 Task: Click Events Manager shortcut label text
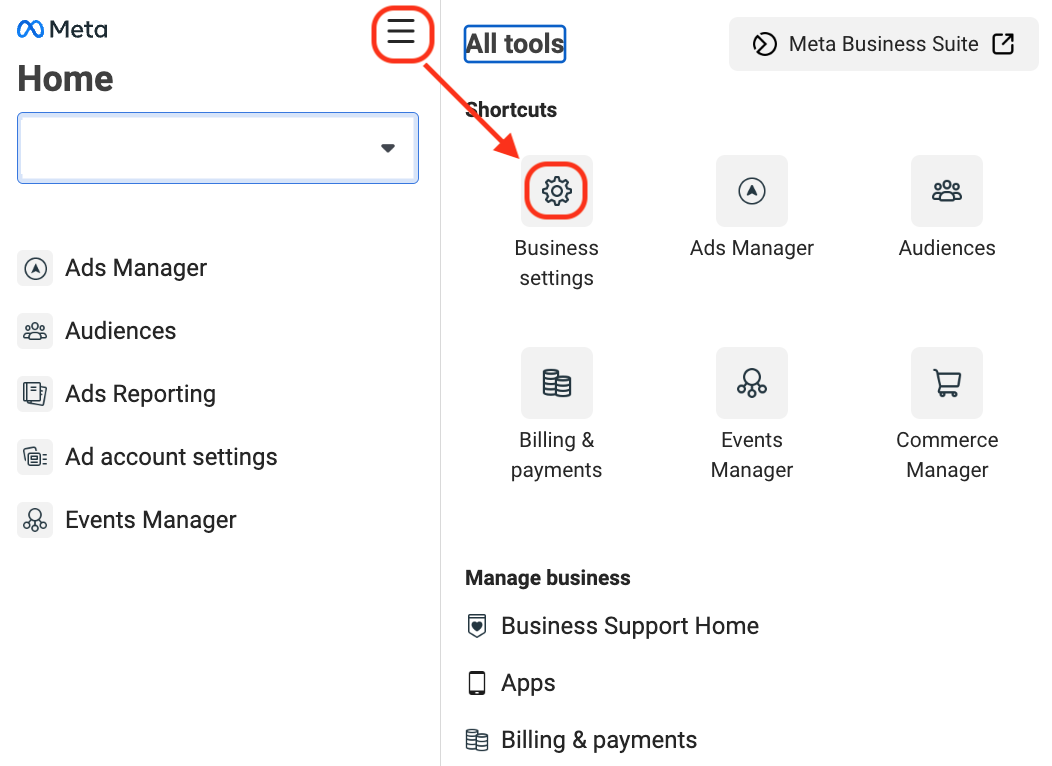tap(751, 455)
